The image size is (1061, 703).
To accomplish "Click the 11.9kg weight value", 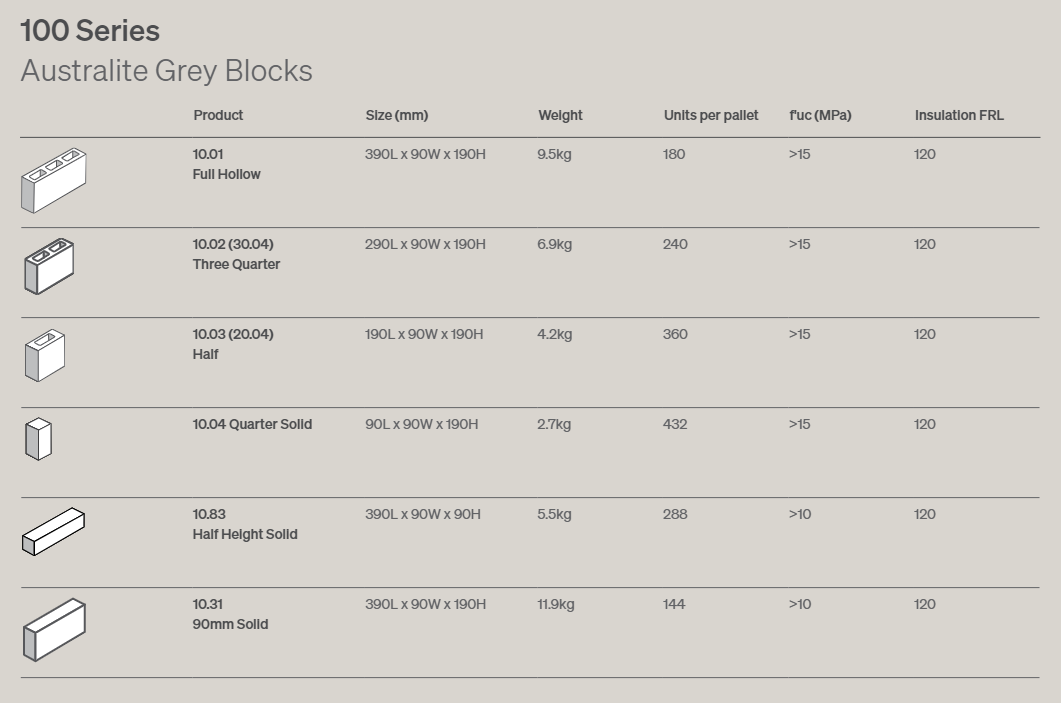I will point(556,604).
